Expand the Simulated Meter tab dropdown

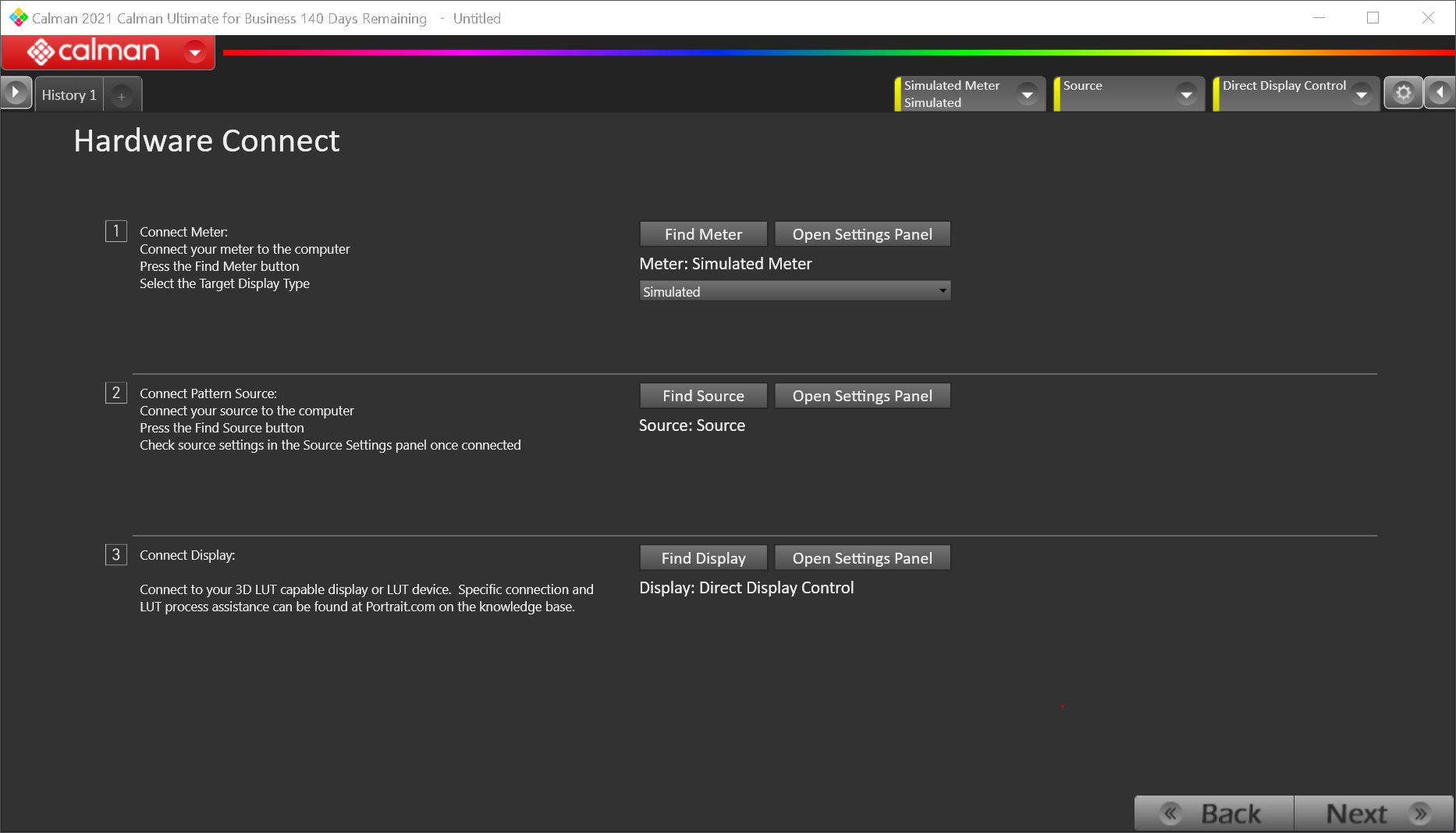coord(1027,94)
